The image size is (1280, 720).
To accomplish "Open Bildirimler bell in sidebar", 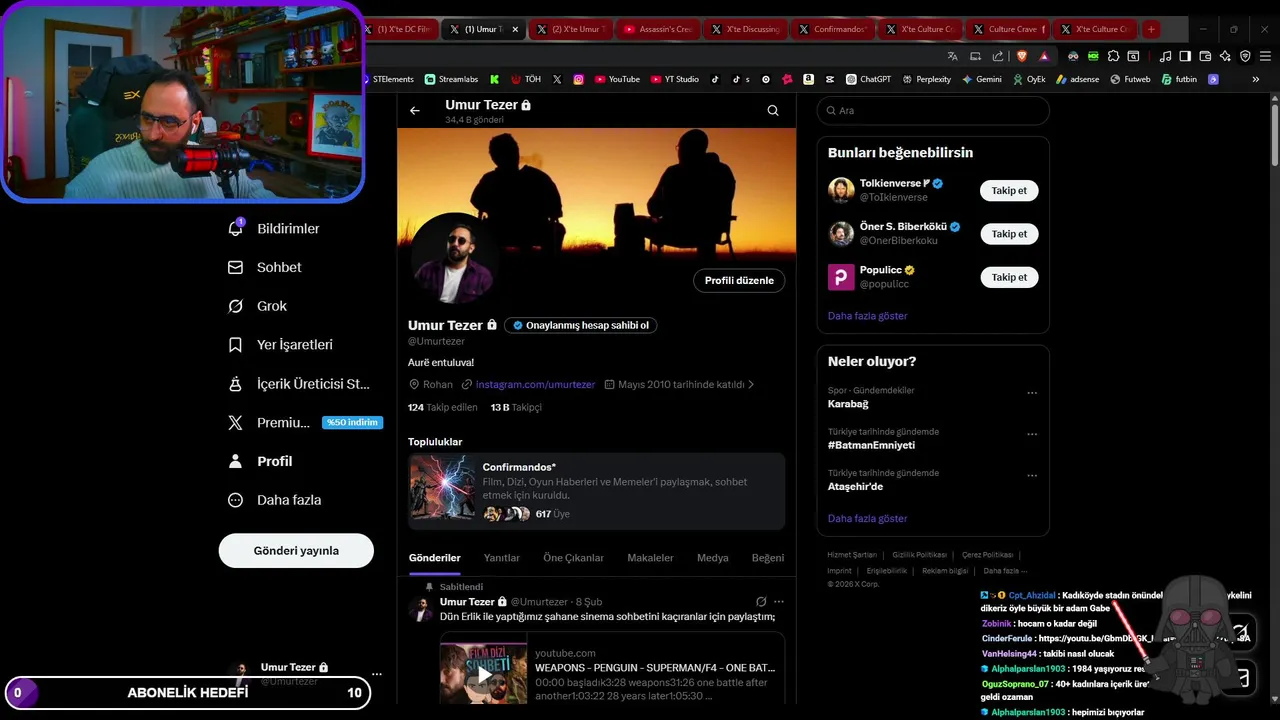I will 275,229.
